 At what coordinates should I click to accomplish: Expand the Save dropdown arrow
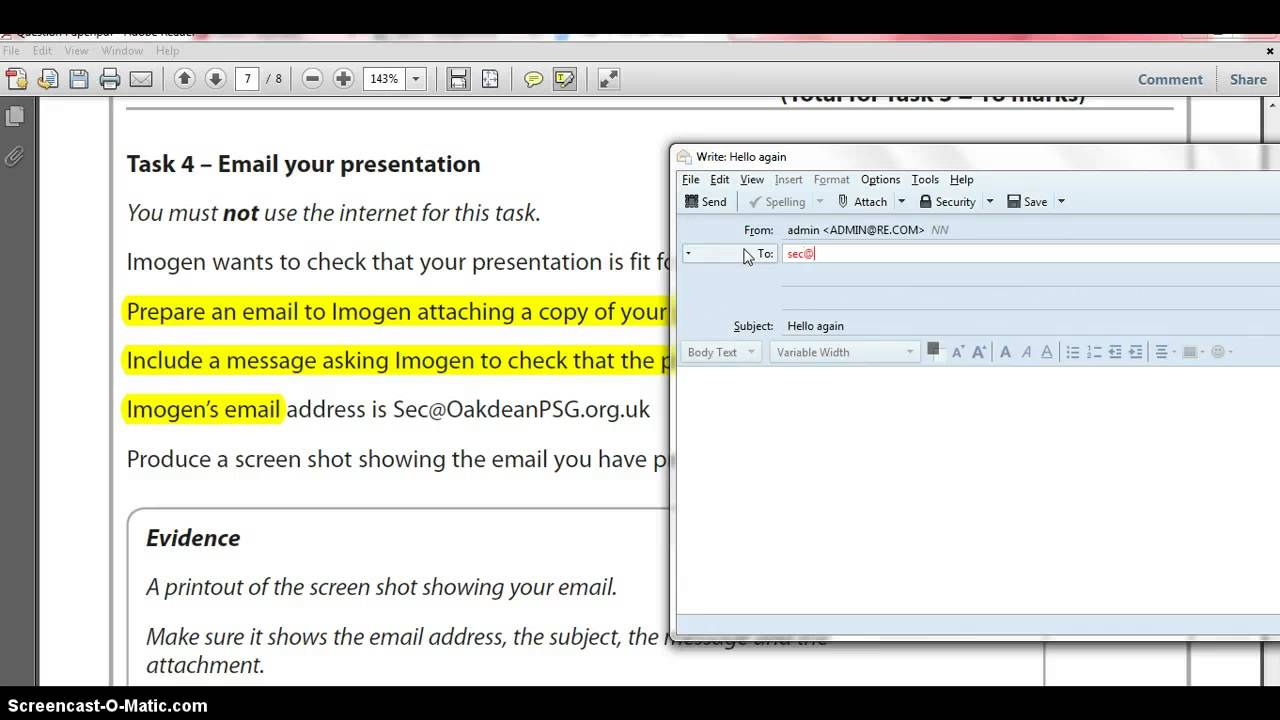click(1061, 202)
